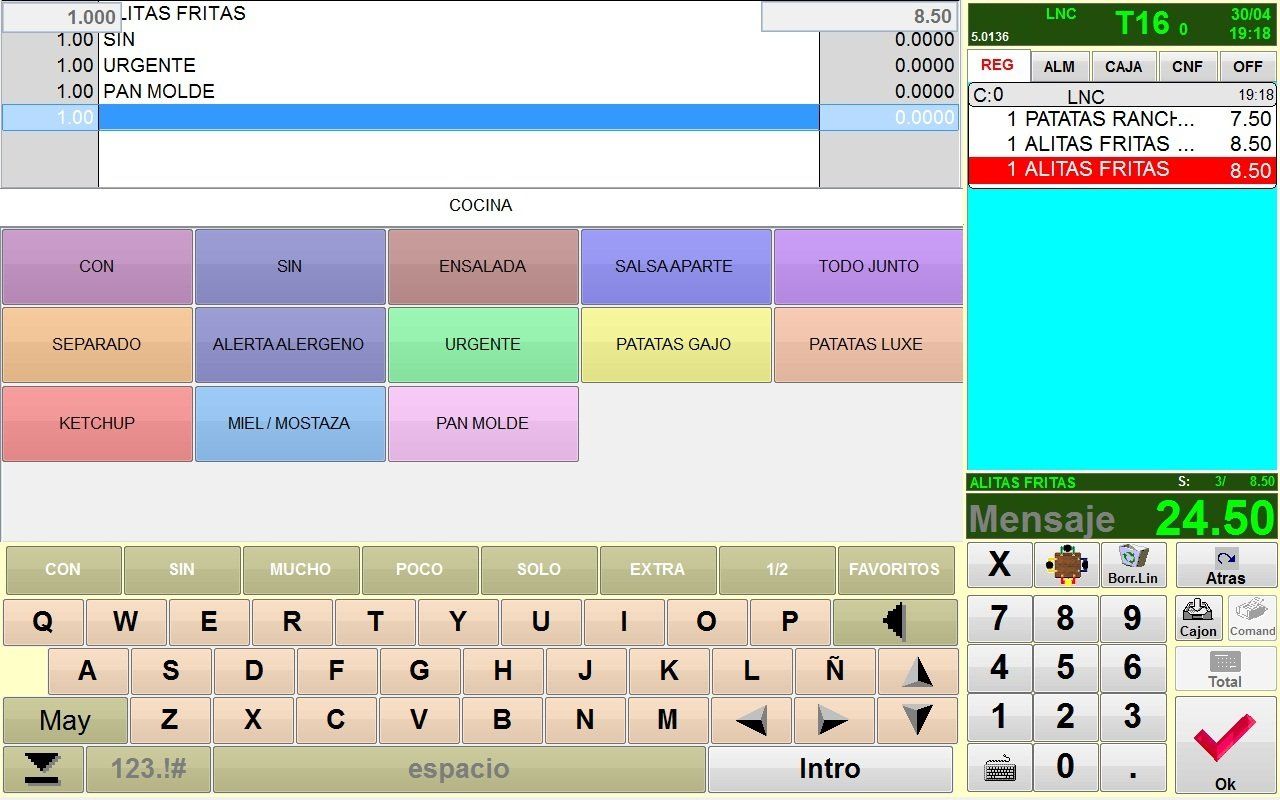
Task: Select the SALSA APARTE modifier
Action: tap(676, 266)
